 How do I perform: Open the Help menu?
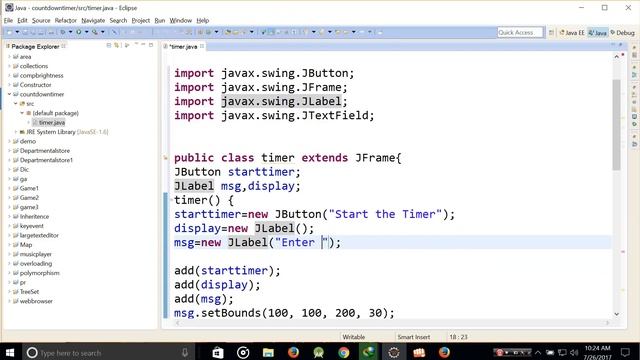pyautogui.click(x=202, y=20)
